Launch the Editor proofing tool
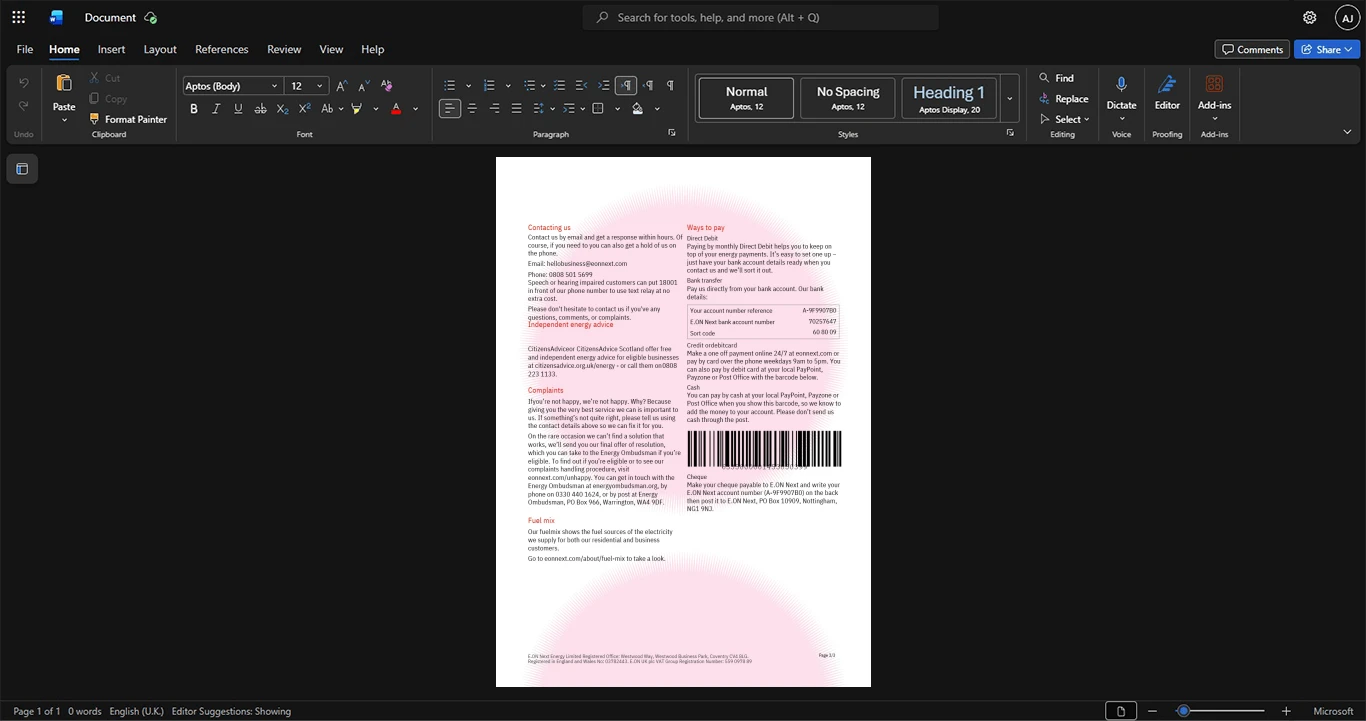 [1167, 97]
